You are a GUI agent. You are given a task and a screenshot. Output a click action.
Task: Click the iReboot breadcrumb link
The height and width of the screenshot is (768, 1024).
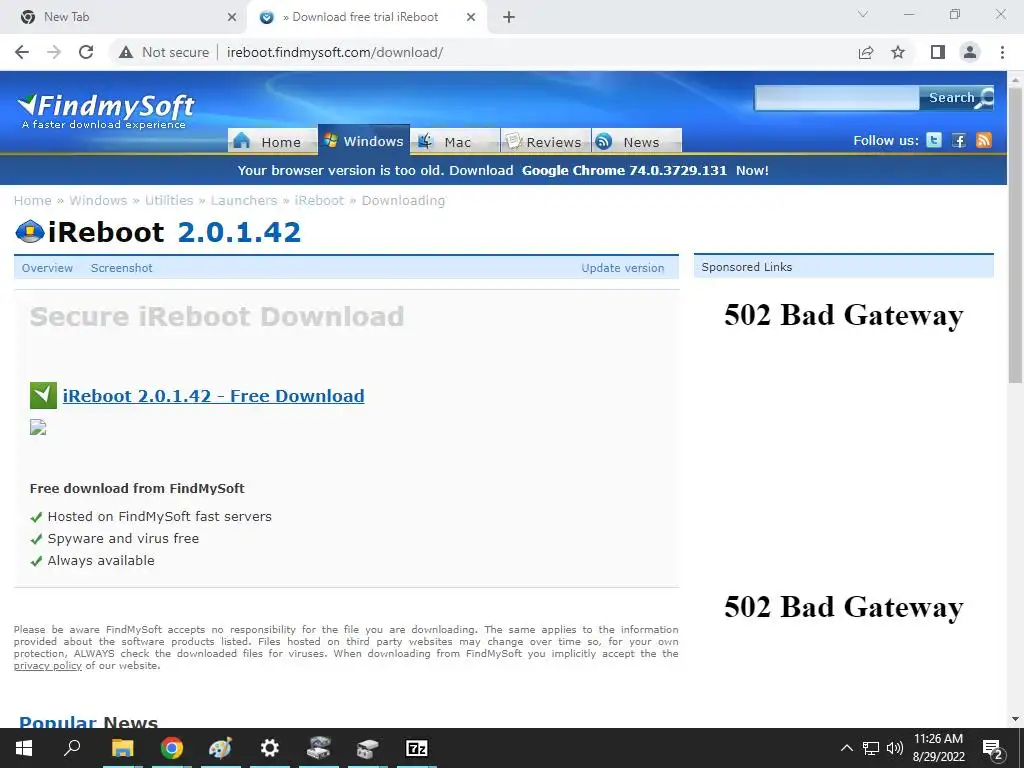pyautogui.click(x=319, y=200)
